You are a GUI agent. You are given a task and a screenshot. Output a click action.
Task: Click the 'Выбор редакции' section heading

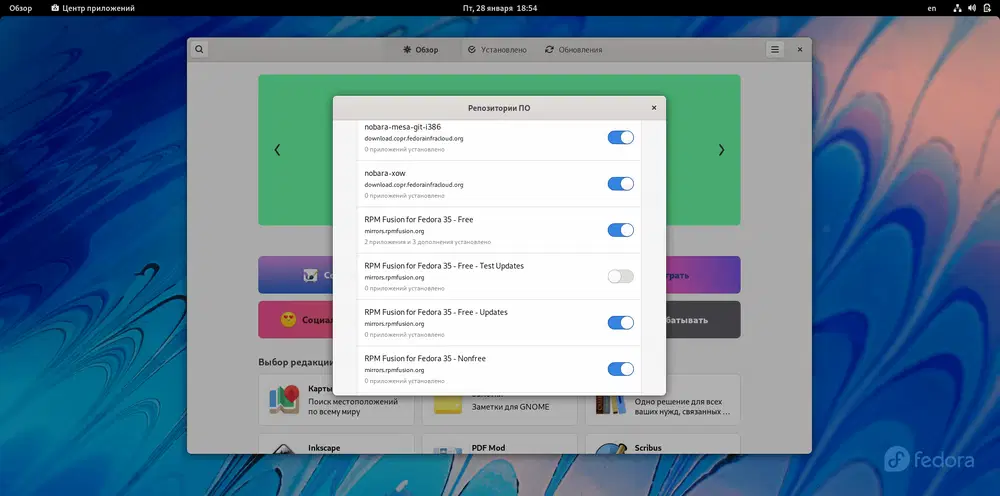[x=295, y=362]
